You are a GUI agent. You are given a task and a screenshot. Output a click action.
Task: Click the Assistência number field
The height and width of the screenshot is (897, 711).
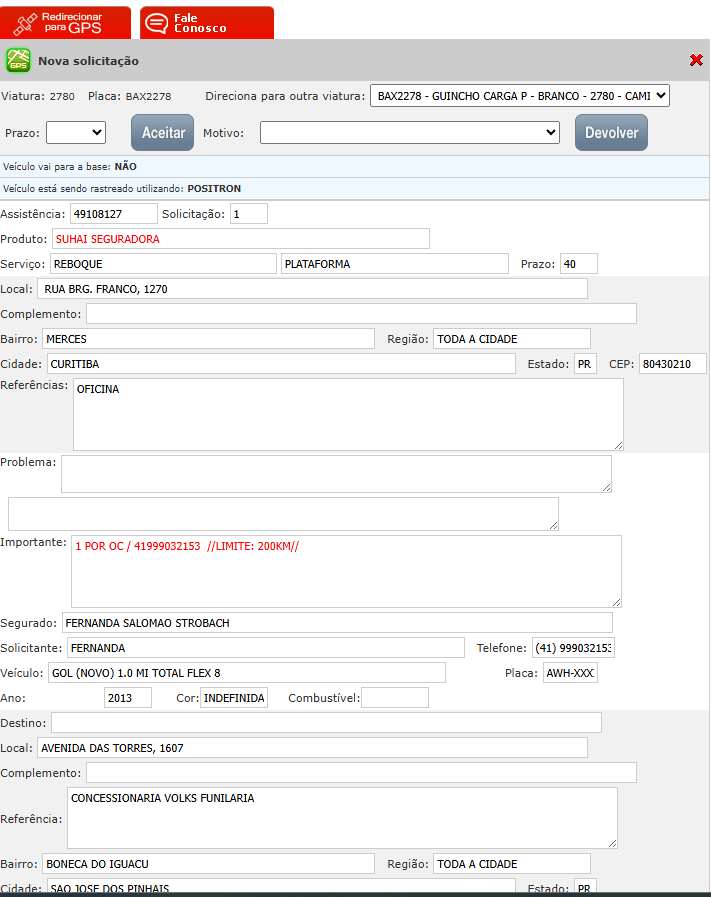113,213
